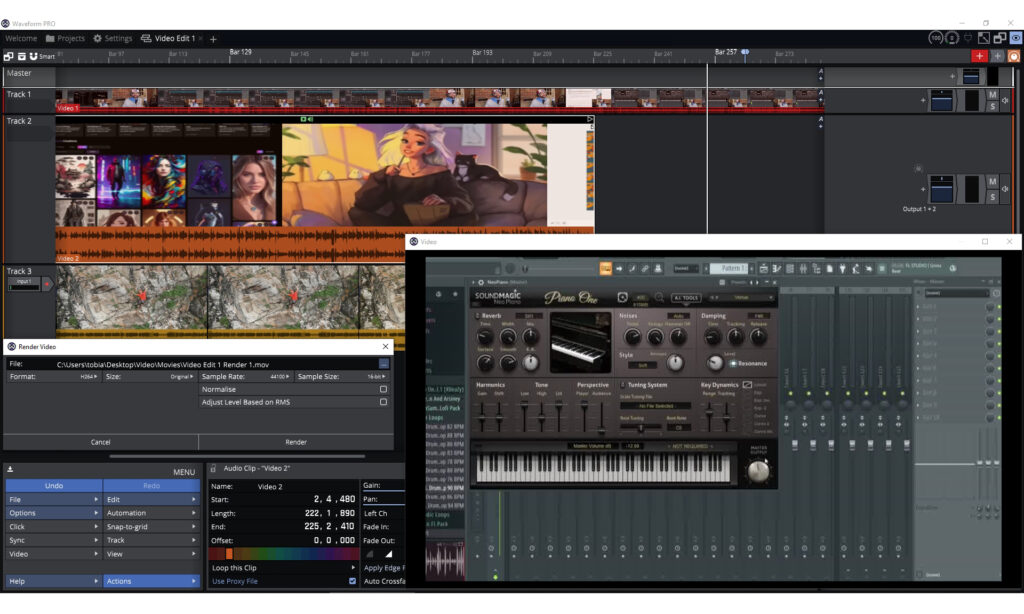Open the Snap-to-grid menu
The image size is (1024, 614).
point(152,527)
